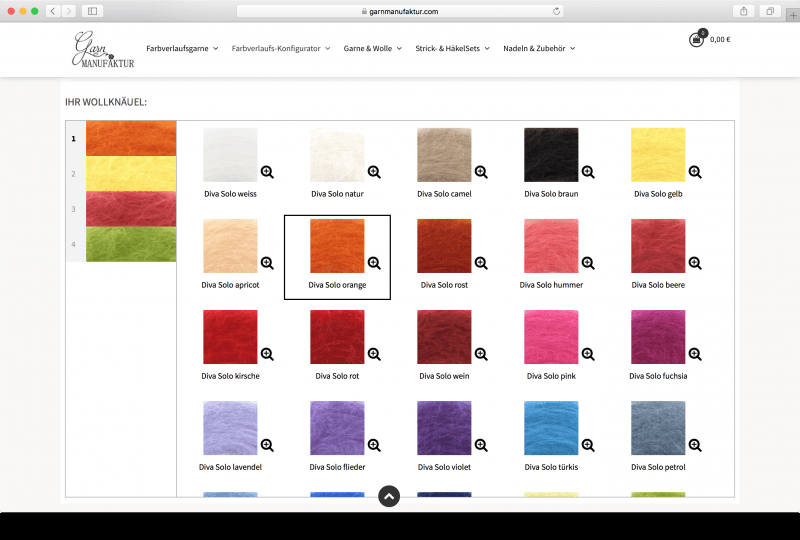Zoom into Diva Solo beere swatch
This screenshot has width=800, height=540.
click(695, 263)
